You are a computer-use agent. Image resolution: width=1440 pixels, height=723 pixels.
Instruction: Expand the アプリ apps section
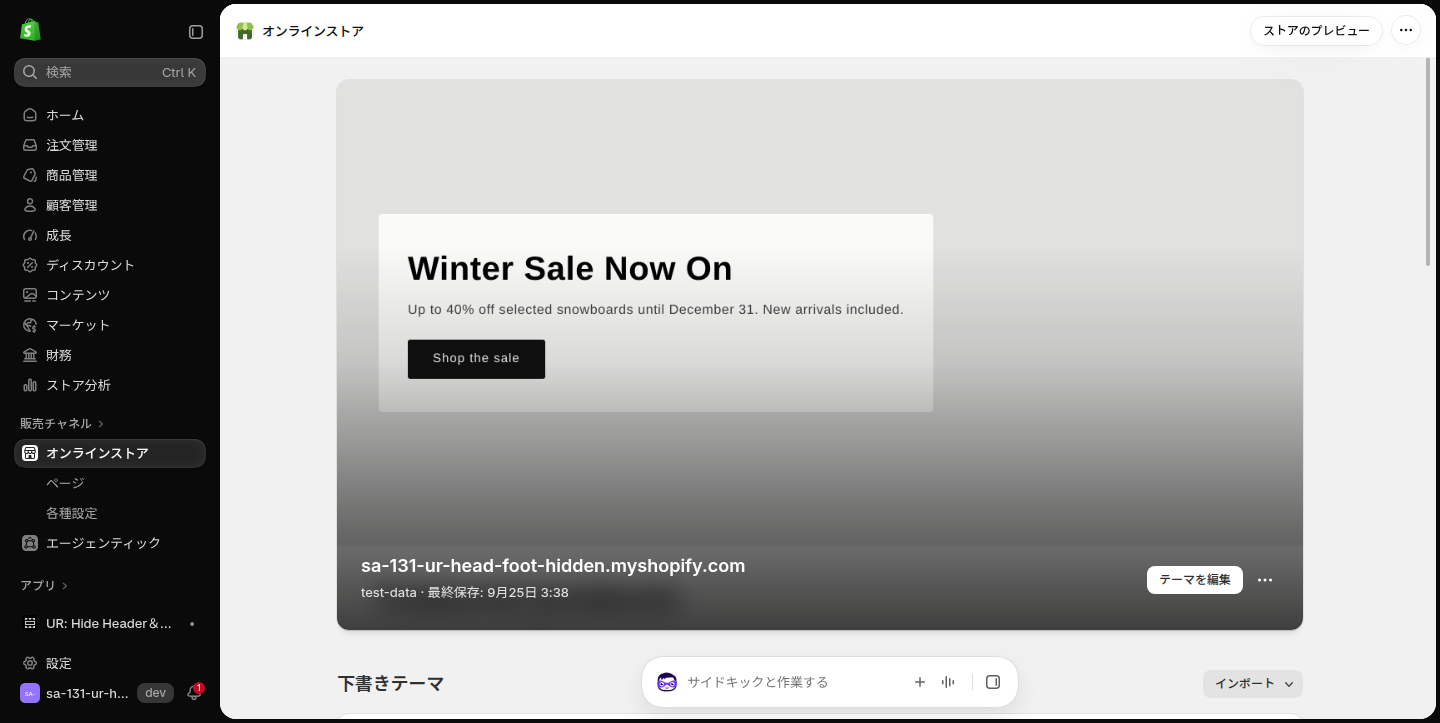(x=45, y=585)
